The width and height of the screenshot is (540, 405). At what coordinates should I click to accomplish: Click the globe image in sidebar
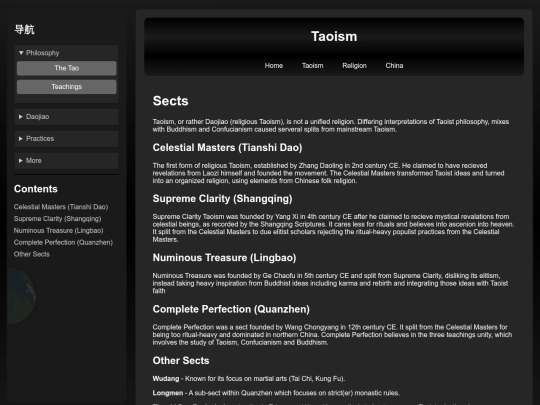(21, 297)
